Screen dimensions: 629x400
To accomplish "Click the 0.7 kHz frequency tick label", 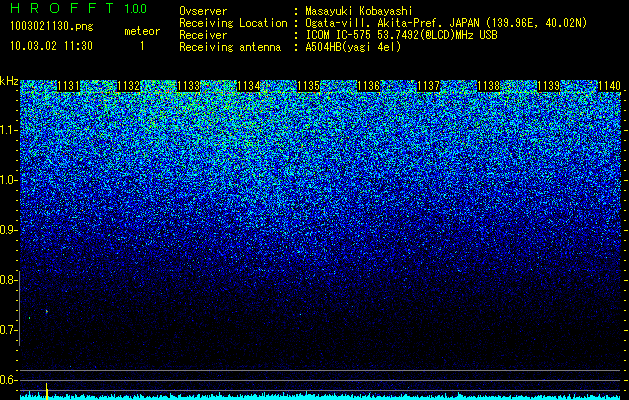I will 8,330.
